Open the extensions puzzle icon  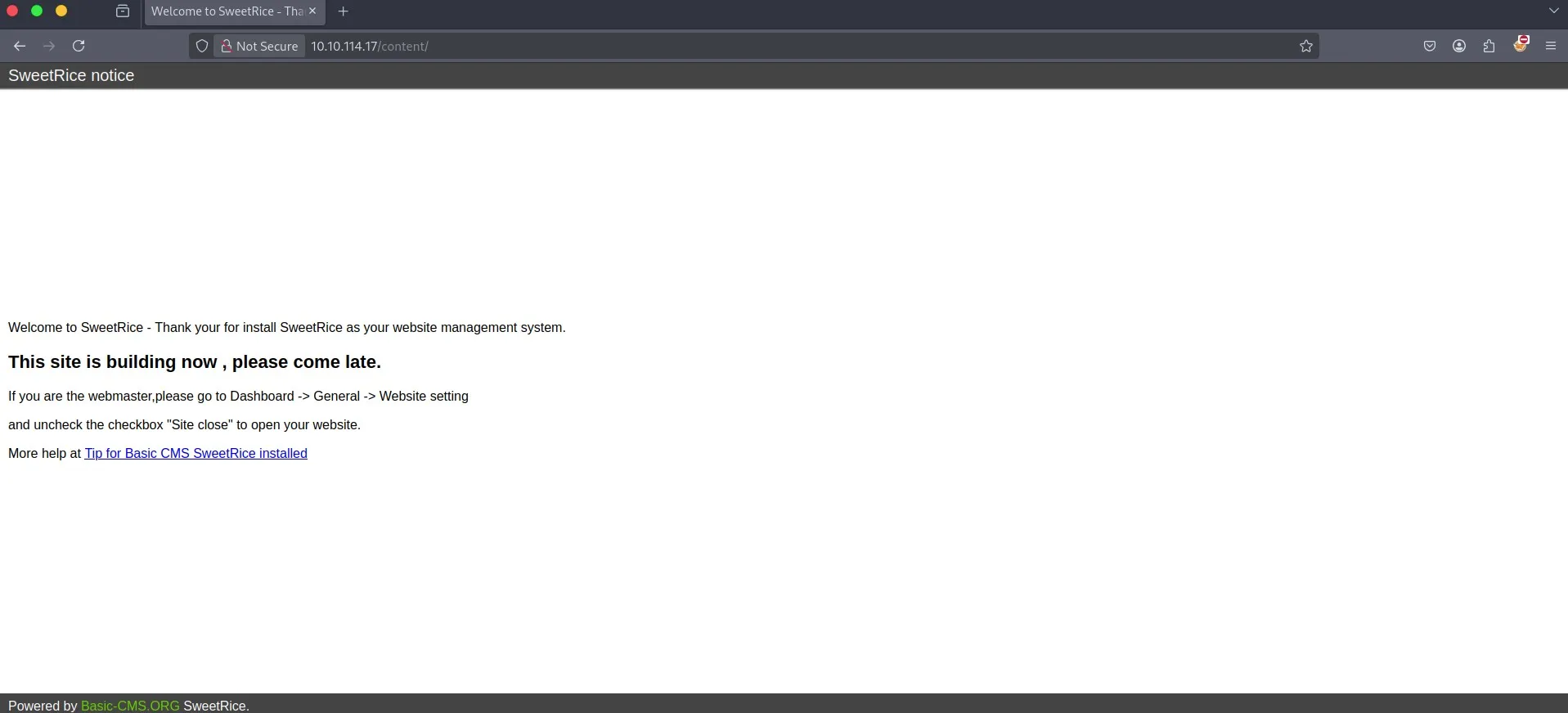(1489, 46)
